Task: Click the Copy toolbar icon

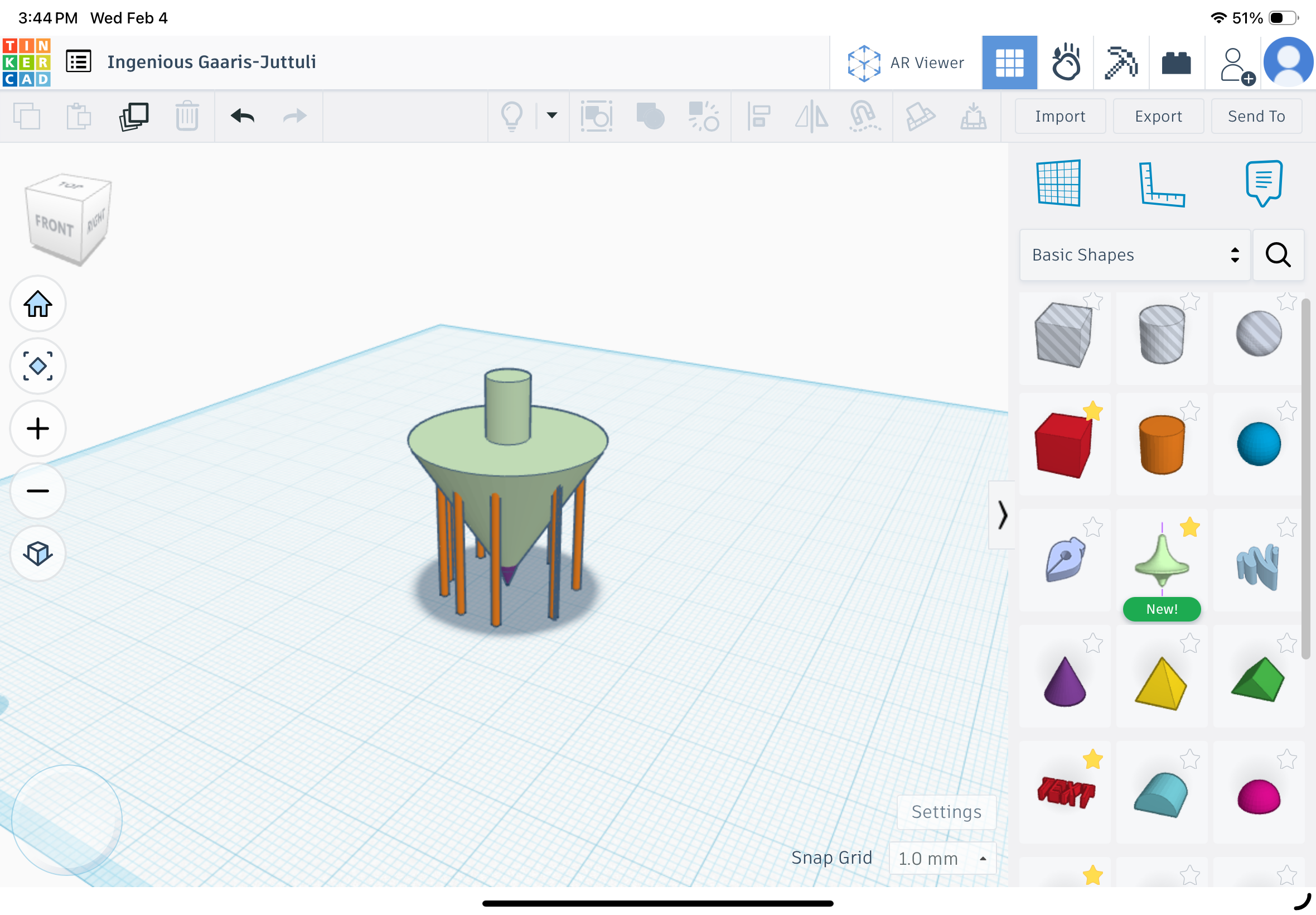Action: 26,117
